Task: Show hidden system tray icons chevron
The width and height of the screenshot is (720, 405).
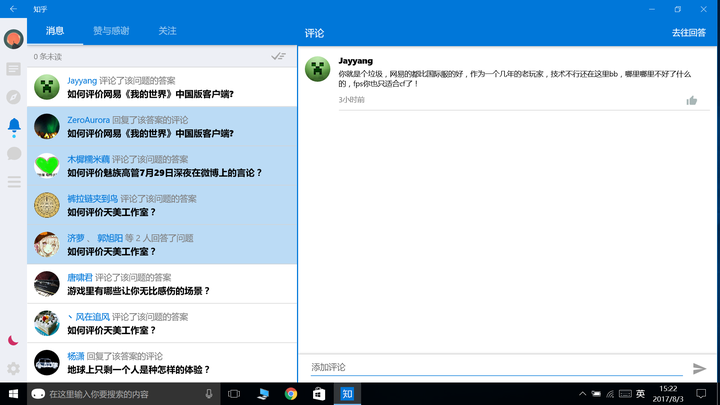Action: point(582,394)
